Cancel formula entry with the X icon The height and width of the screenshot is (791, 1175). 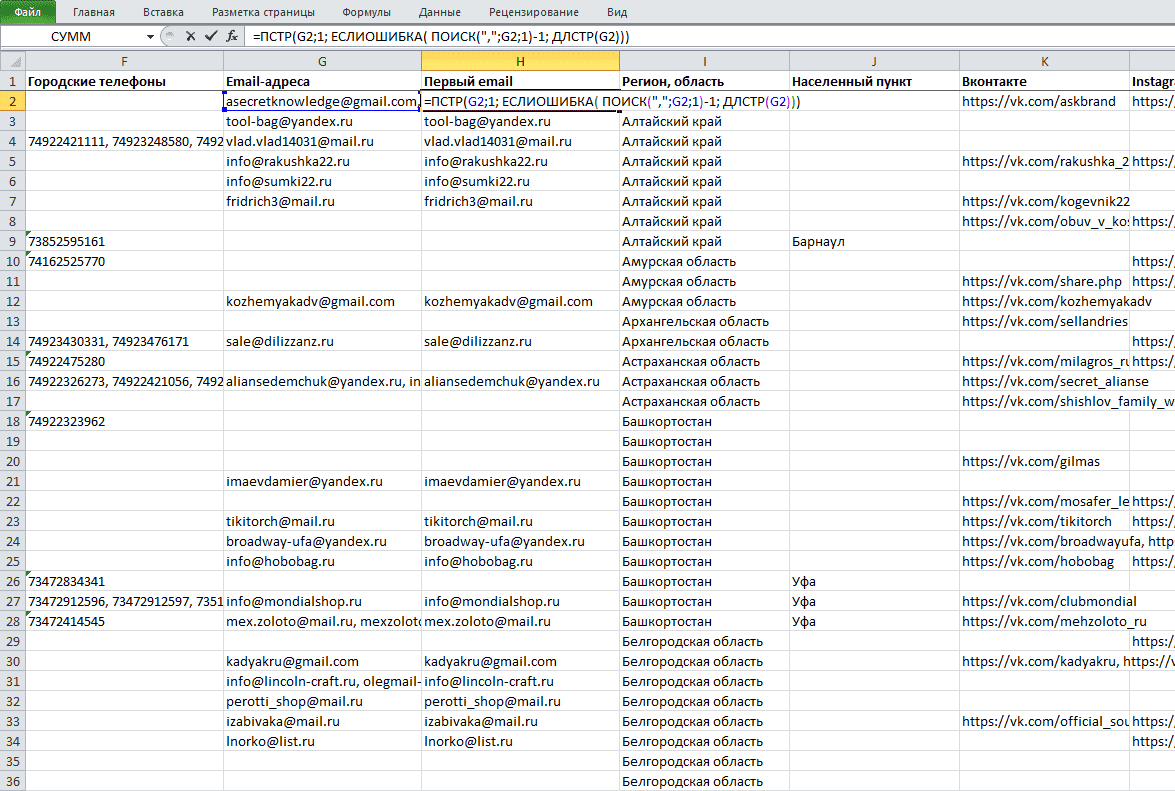(190, 36)
